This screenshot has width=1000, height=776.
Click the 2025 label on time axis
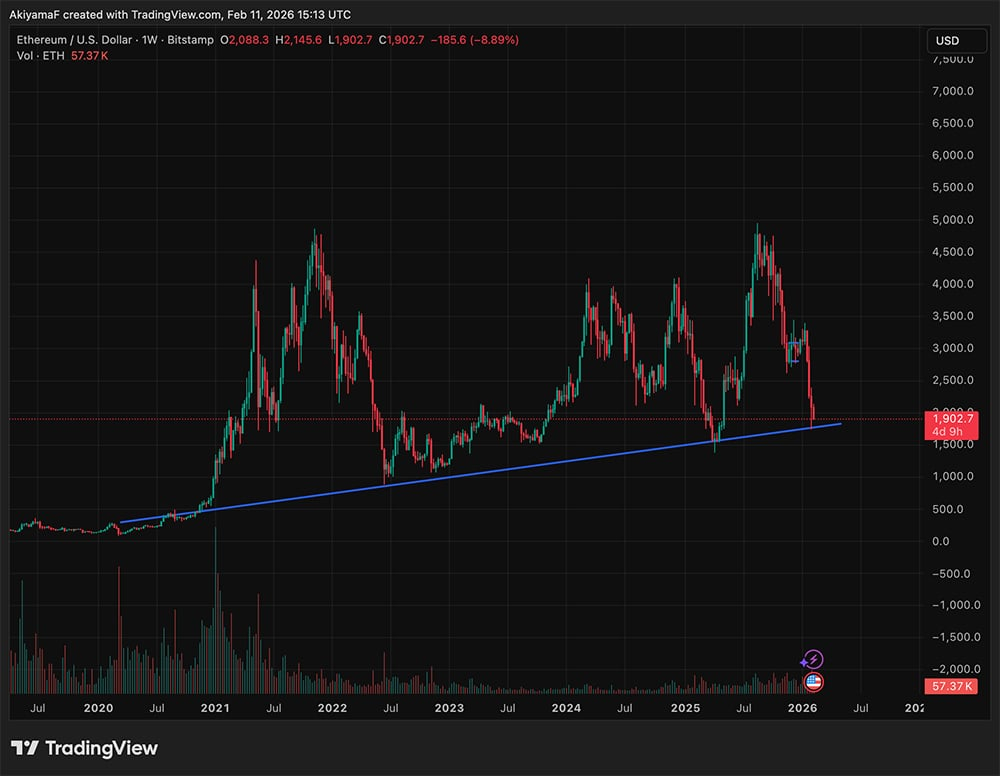(685, 708)
